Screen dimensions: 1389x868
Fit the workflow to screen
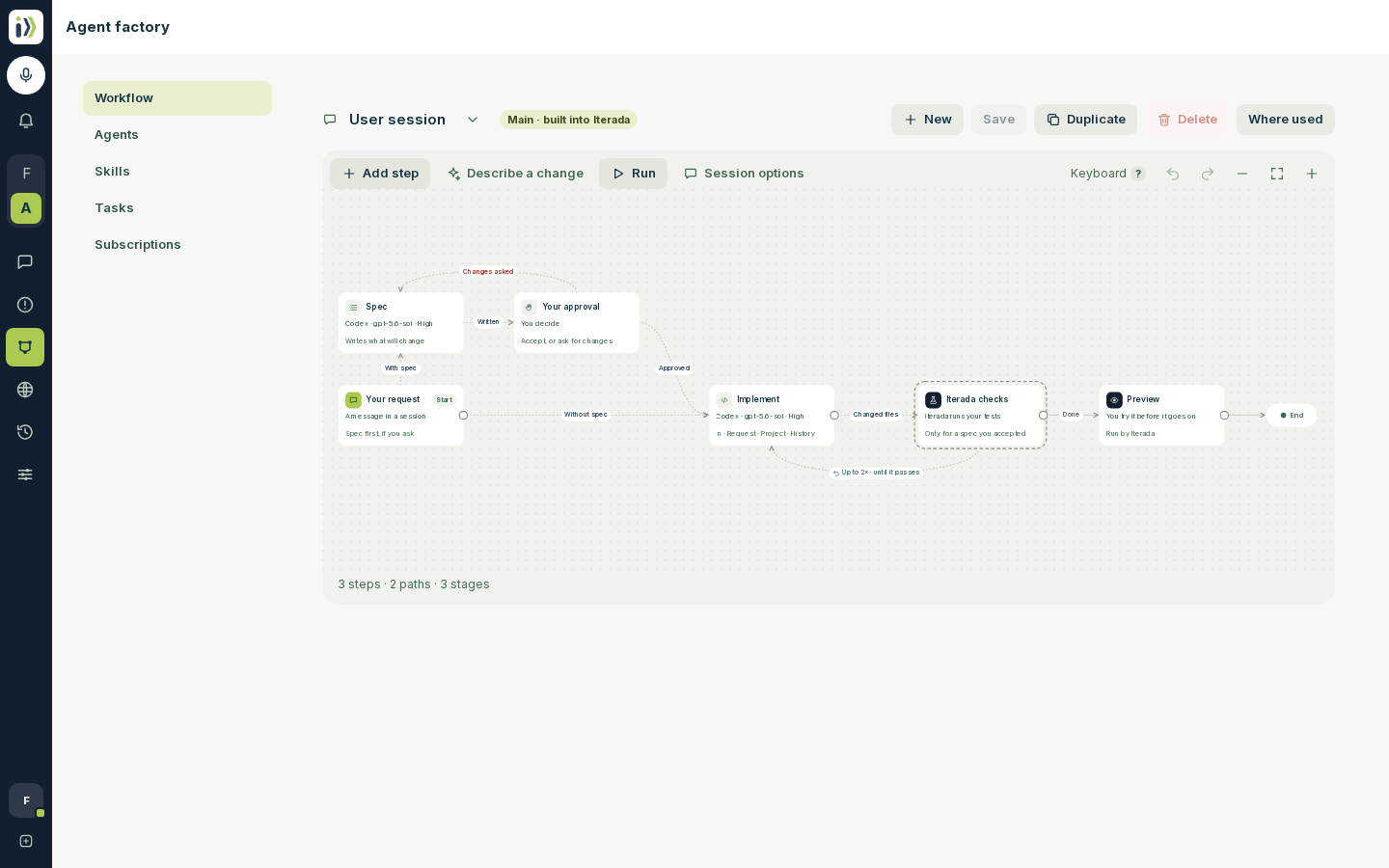coord(1277,174)
